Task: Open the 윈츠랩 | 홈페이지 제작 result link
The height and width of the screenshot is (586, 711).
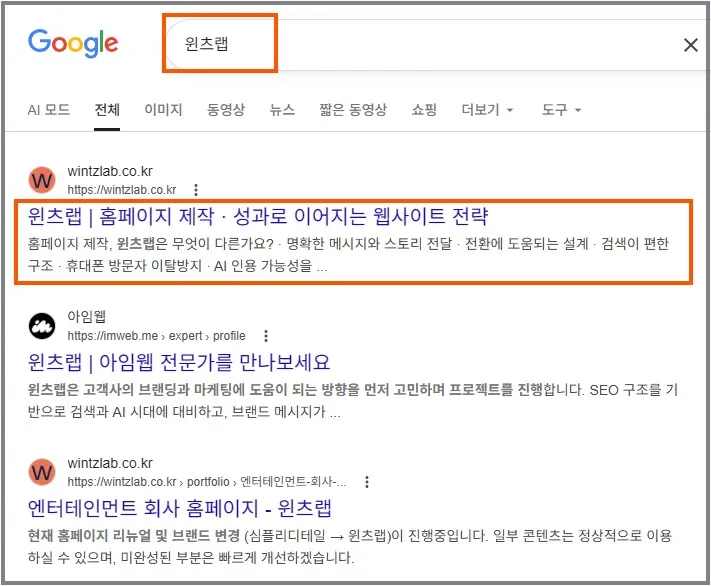Action: click(258, 216)
